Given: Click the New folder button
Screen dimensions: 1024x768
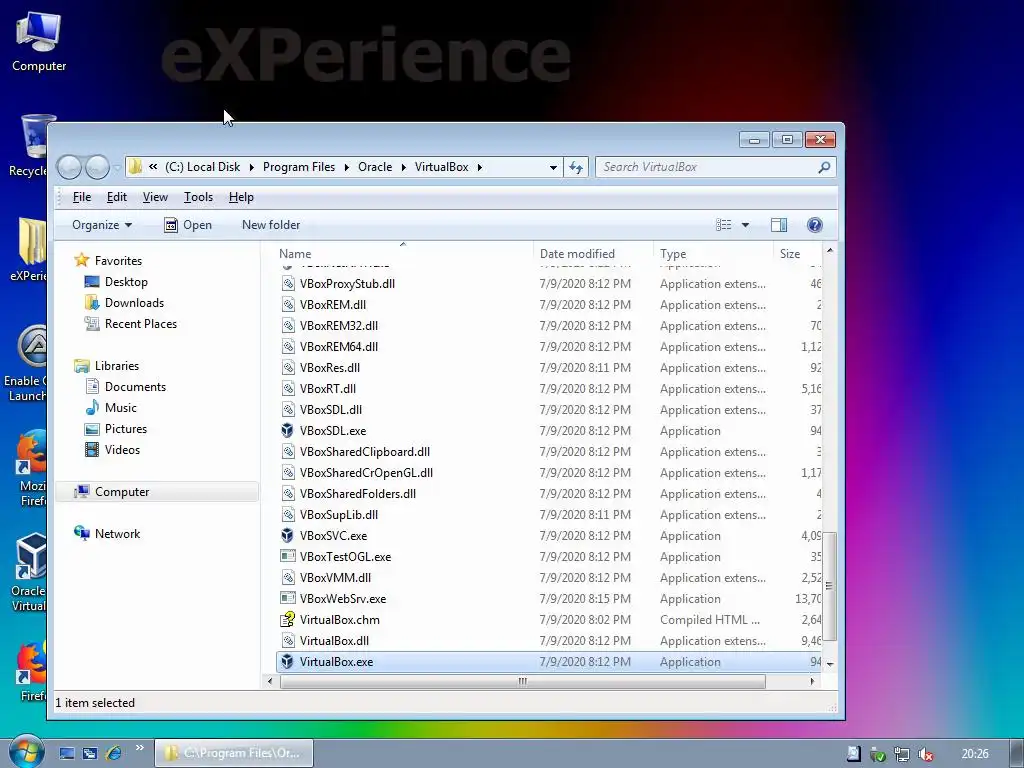Looking at the screenshot, I should [x=271, y=225].
